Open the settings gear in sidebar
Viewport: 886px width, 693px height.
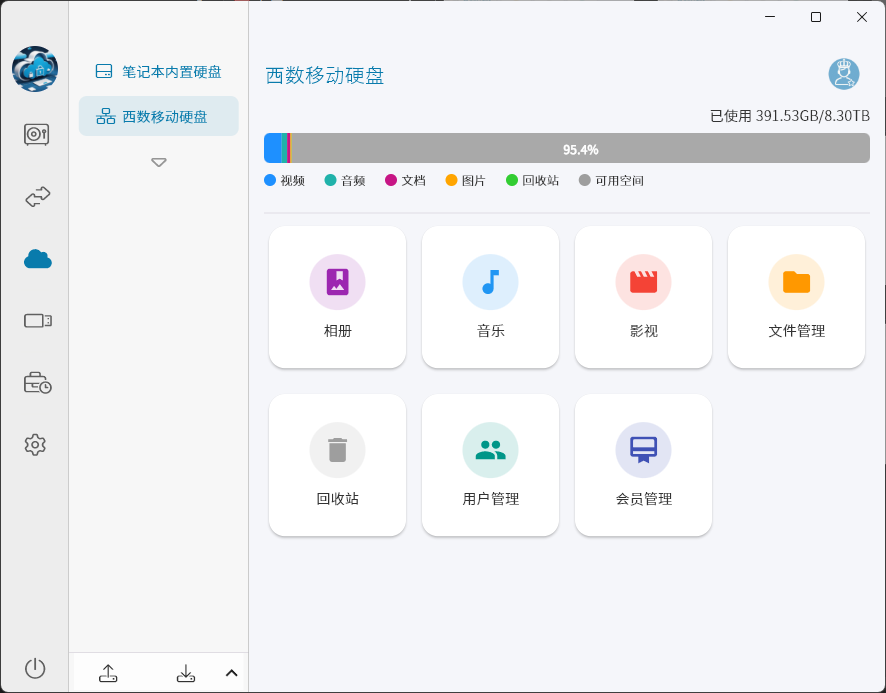tap(35, 445)
